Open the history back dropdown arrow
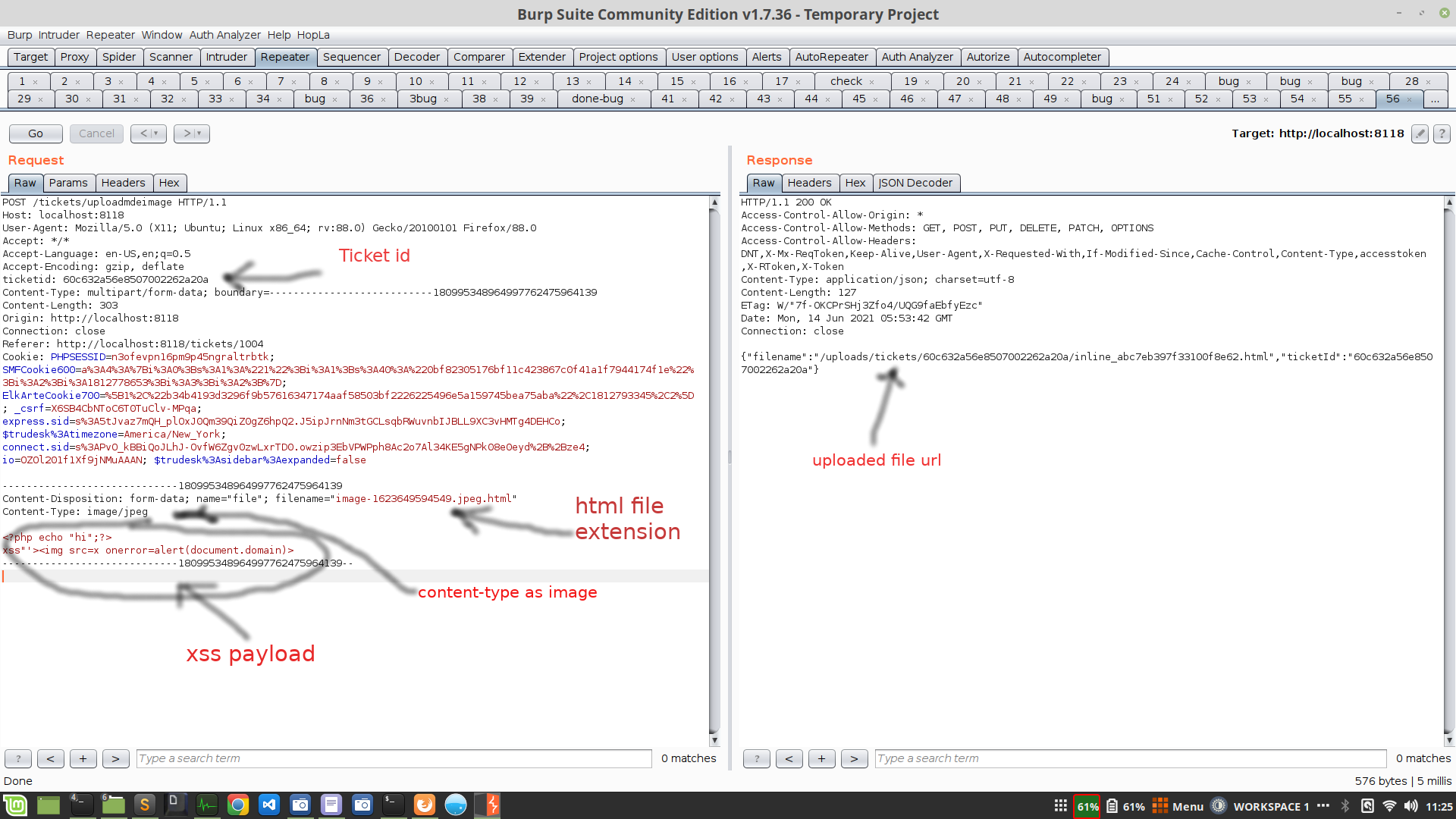 pos(155,133)
